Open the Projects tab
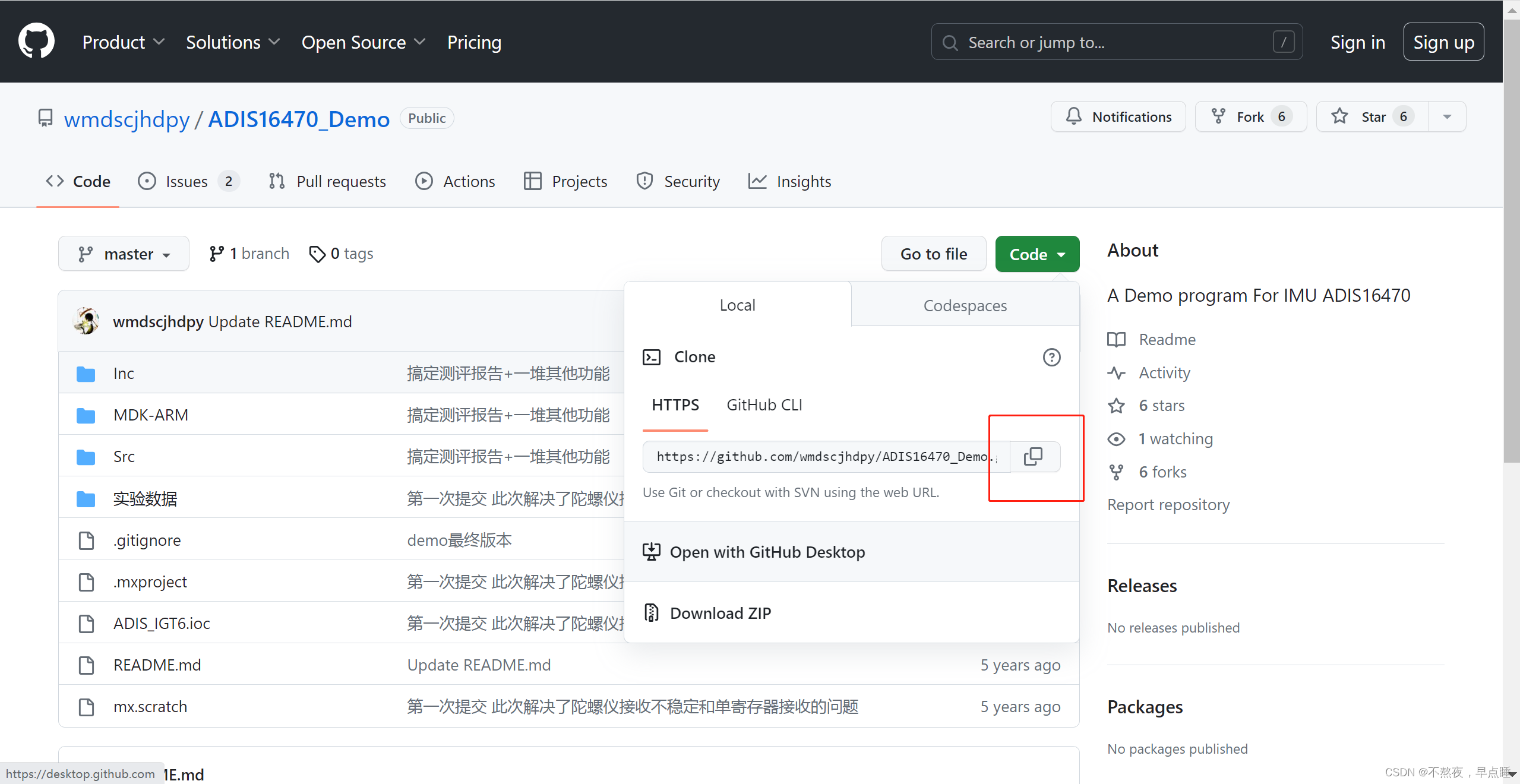 (x=565, y=181)
